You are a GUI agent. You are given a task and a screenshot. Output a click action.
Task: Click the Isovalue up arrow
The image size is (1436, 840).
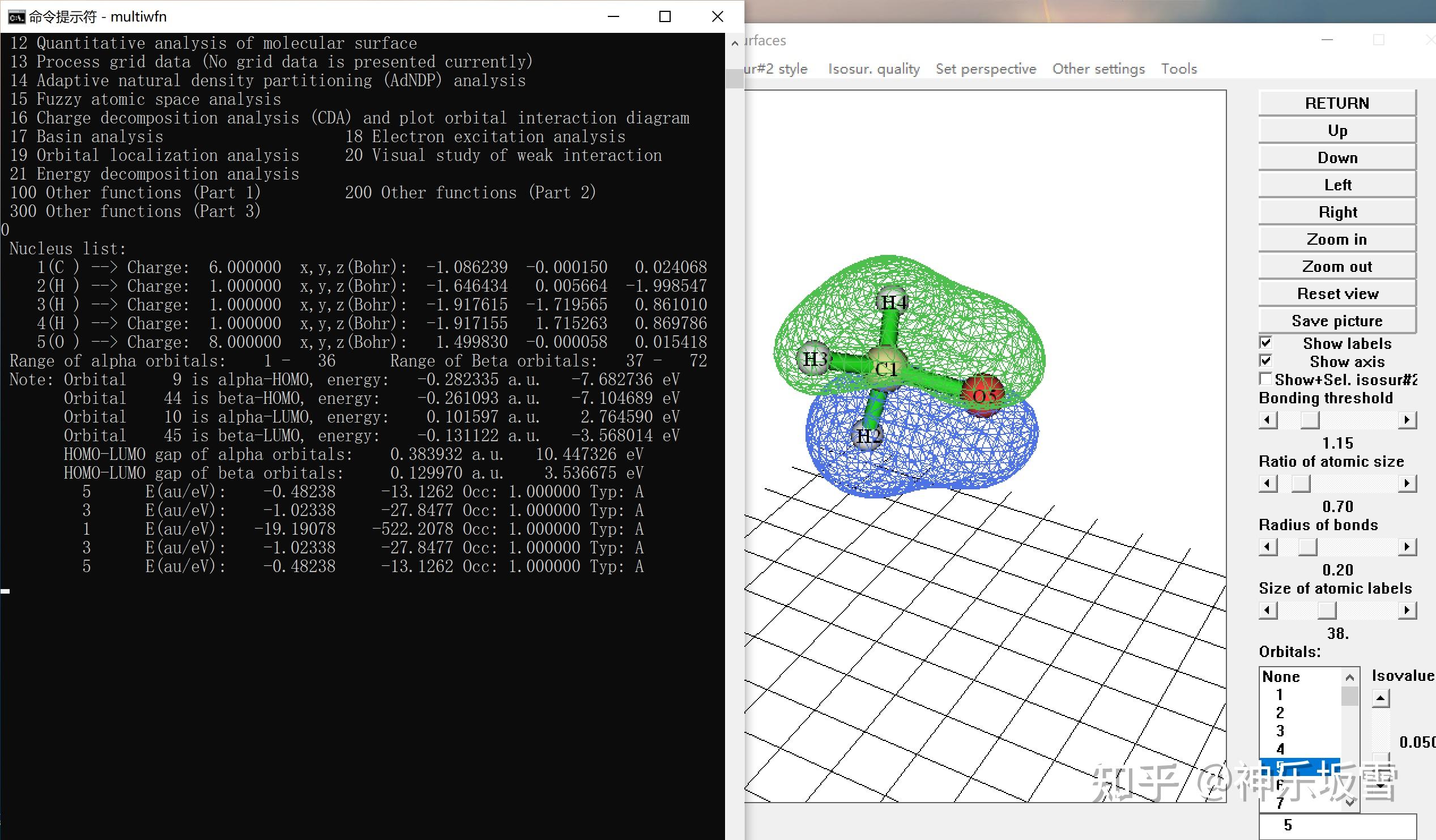[1380, 698]
